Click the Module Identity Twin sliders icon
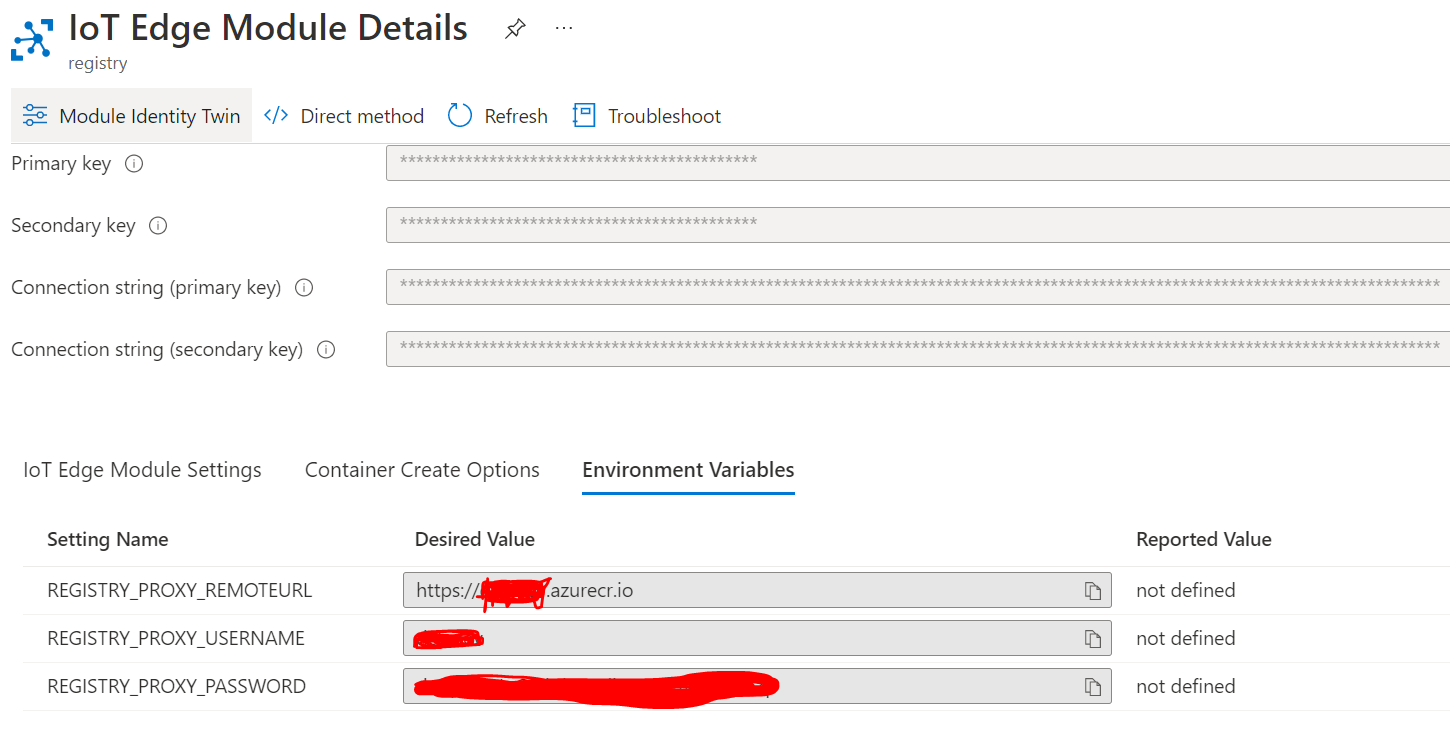The image size is (1450, 745). pyautogui.click(x=35, y=115)
